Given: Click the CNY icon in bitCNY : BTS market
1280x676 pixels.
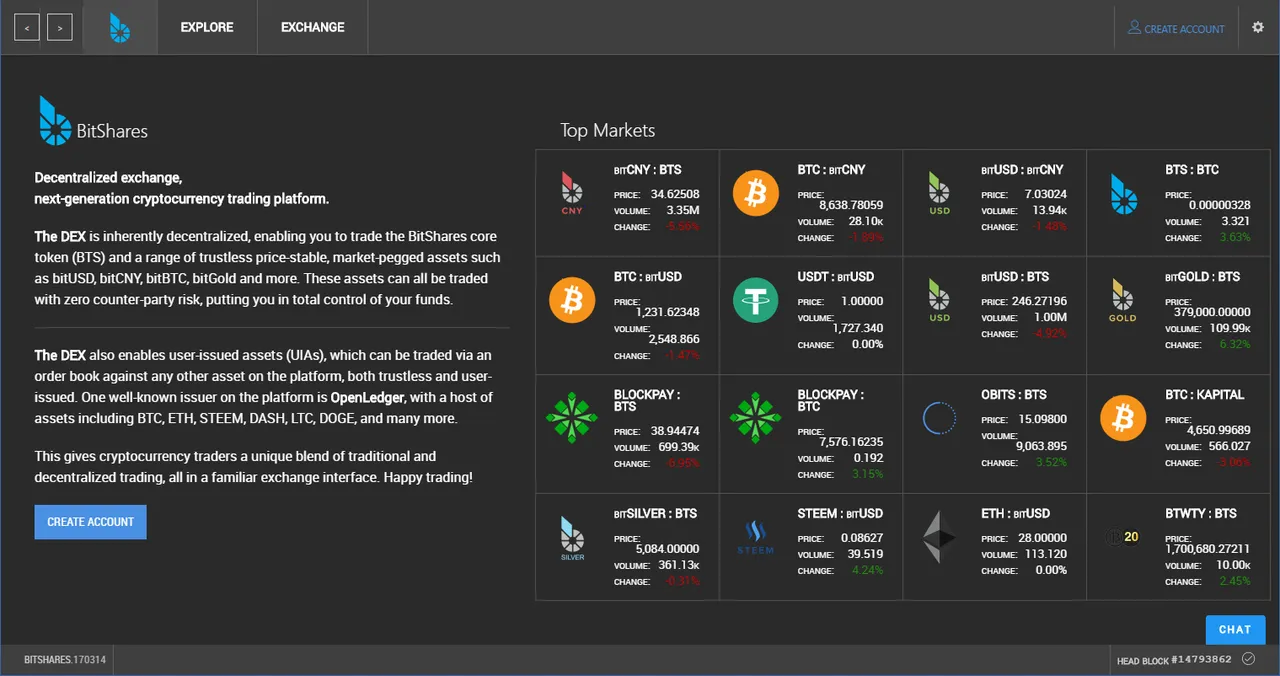Looking at the screenshot, I should tap(572, 194).
